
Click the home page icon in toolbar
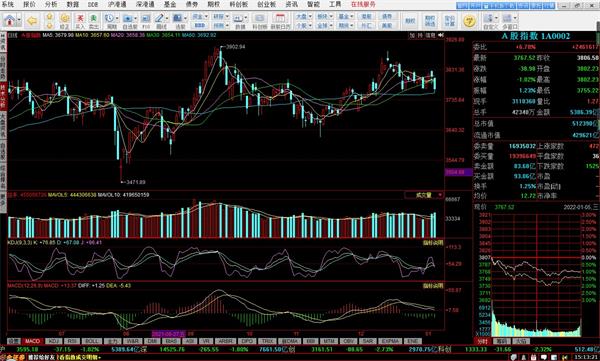(10, 20)
